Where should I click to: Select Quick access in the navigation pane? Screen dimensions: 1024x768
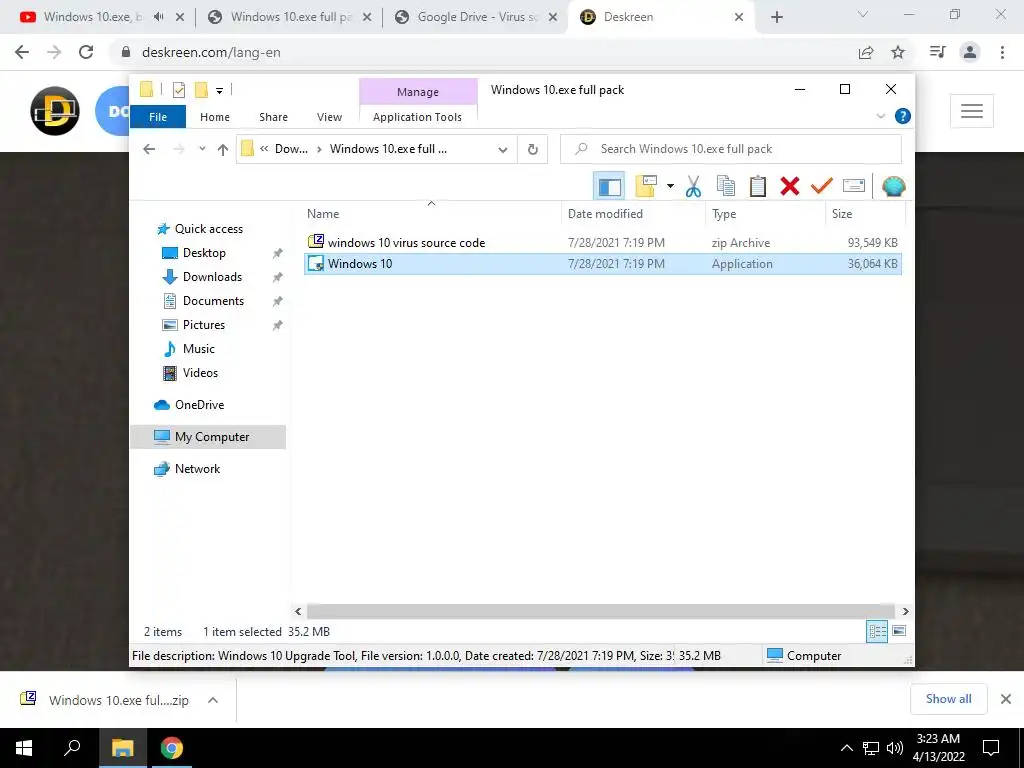click(x=208, y=229)
